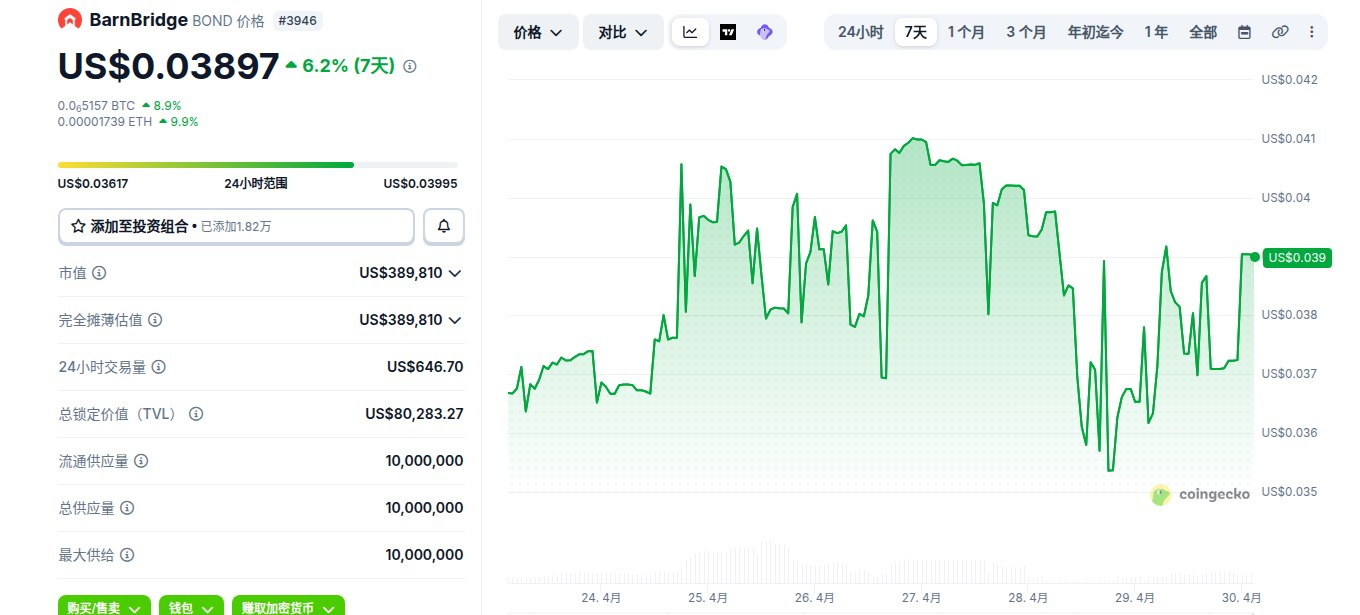Image resolution: width=1360 pixels, height=615 pixels.
Task: Select the 全部 time range
Action: click(1203, 32)
